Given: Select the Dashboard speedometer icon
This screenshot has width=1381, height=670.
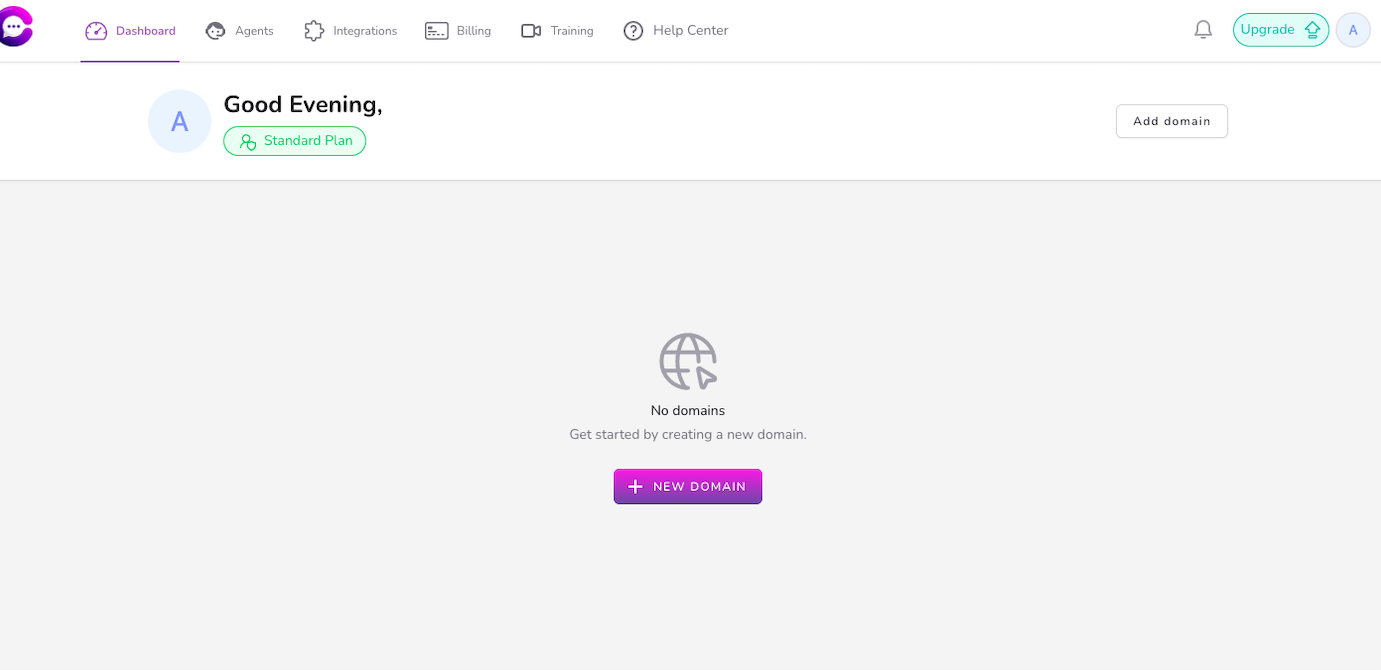Looking at the screenshot, I should click(96, 30).
